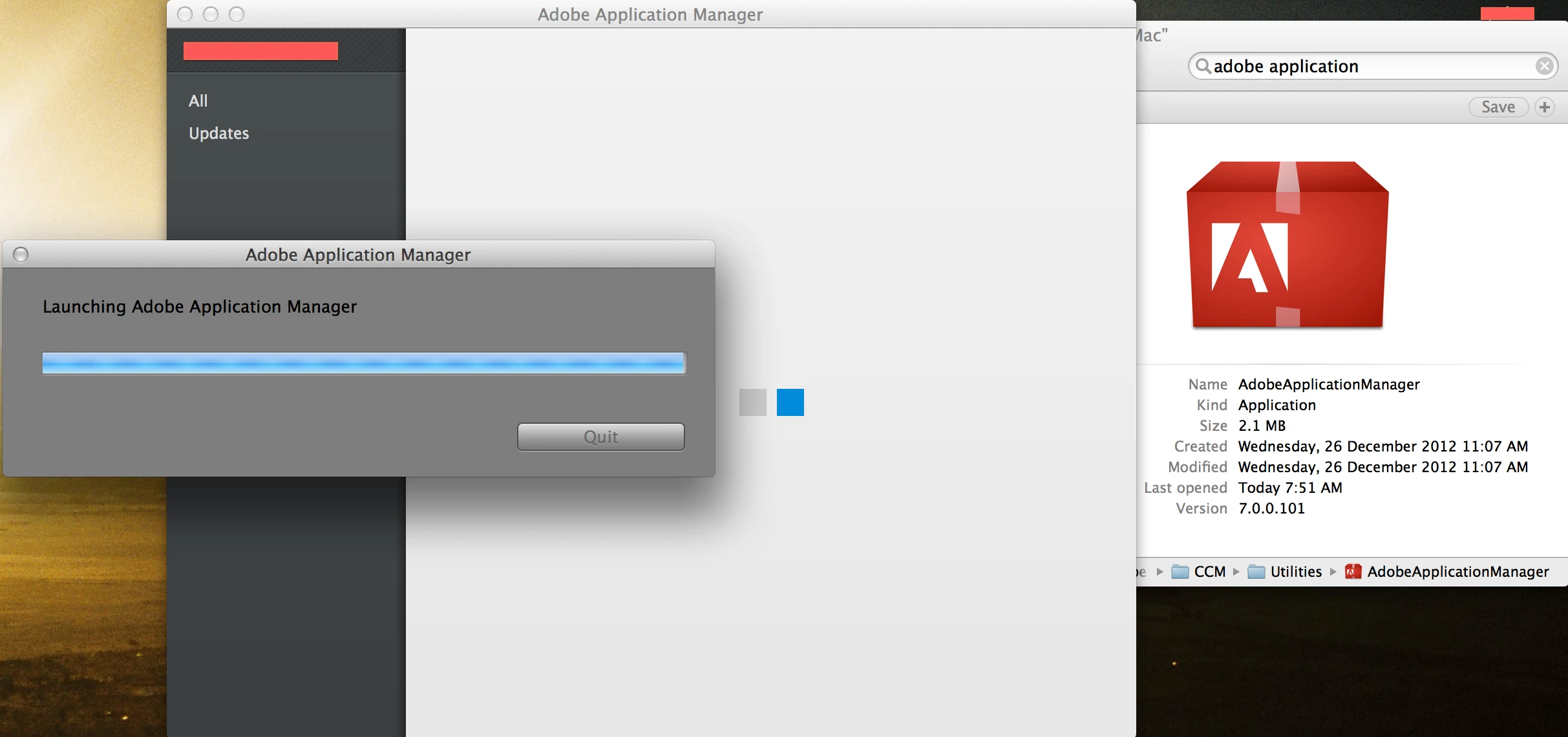Switch to Updates in the sidebar
This screenshot has height=737, width=1568.
pyautogui.click(x=218, y=133)
